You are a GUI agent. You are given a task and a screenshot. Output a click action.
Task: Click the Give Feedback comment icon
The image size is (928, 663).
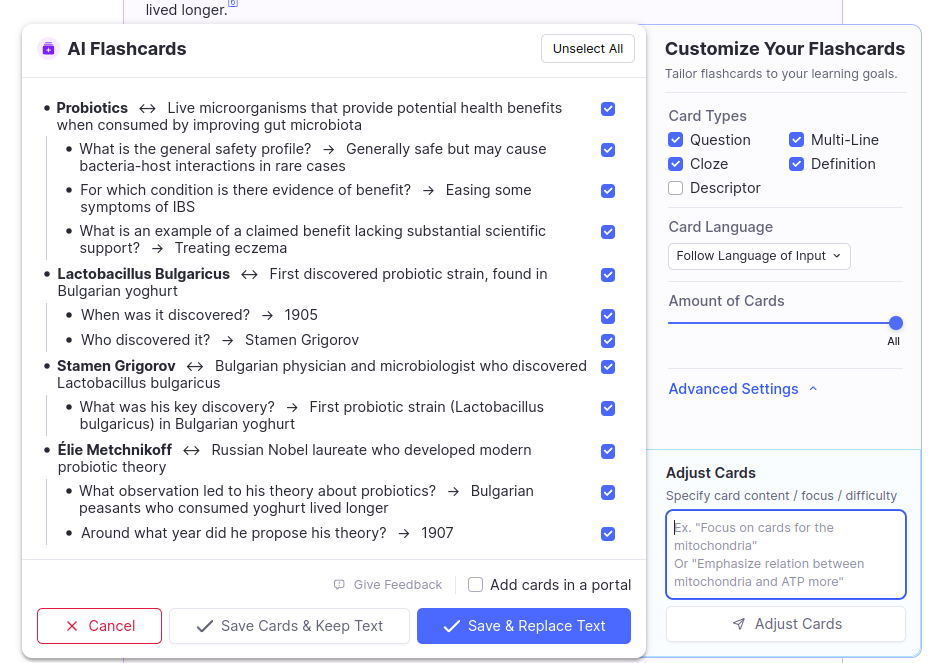(340, 585)
